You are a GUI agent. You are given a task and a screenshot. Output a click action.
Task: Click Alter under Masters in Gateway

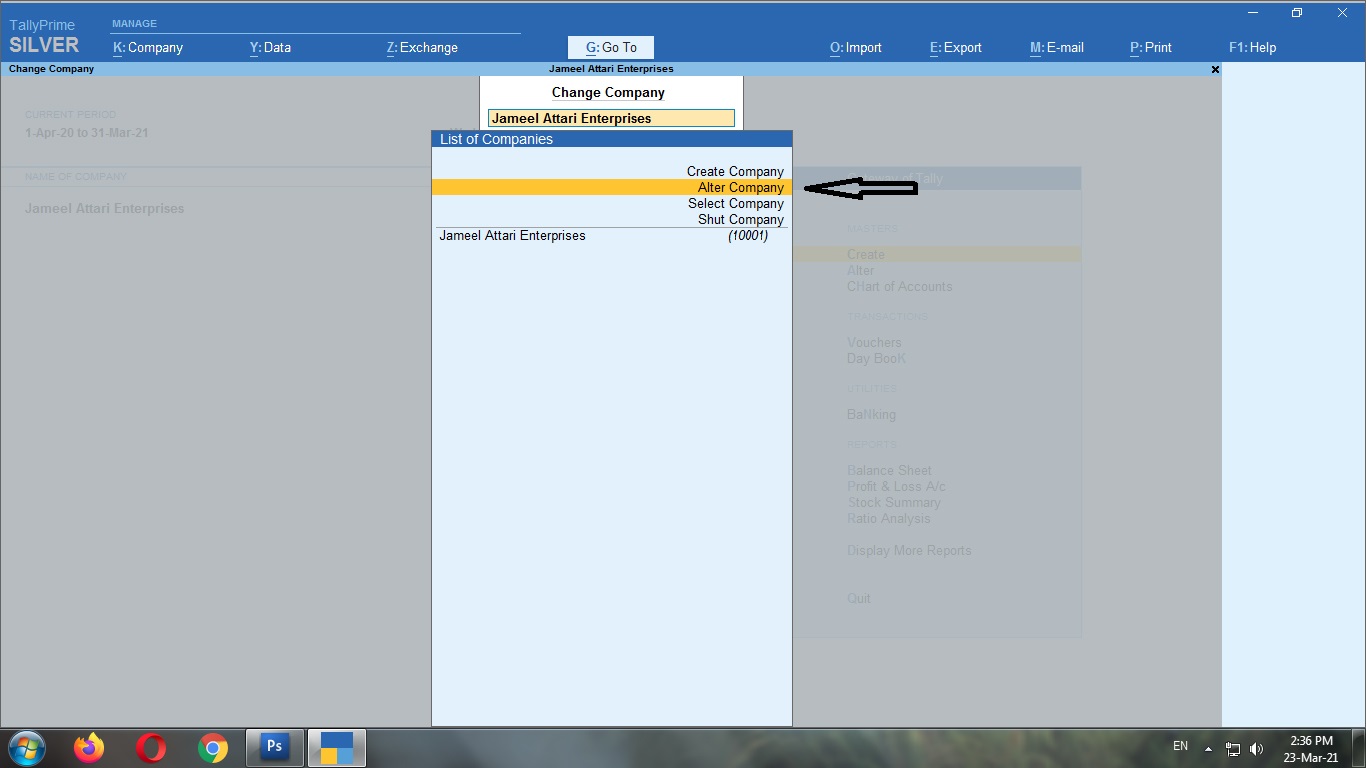tap(861, 270)
